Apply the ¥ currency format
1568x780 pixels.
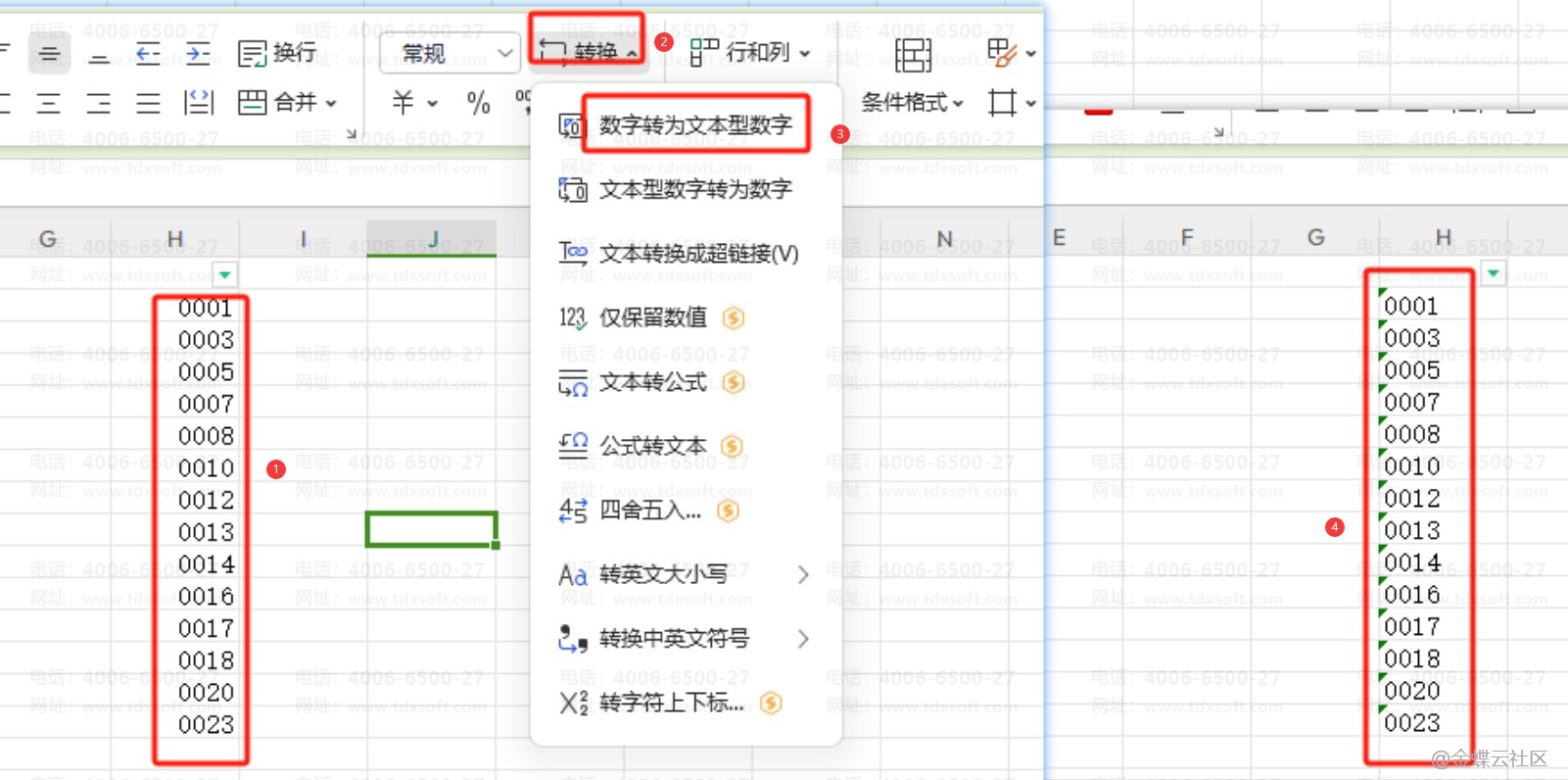tap(403, 102)
